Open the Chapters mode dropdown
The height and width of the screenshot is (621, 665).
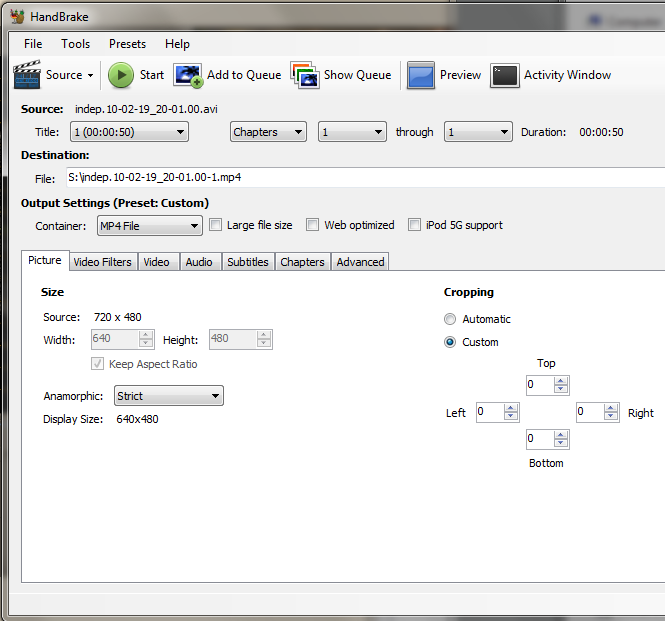(268, 132)
